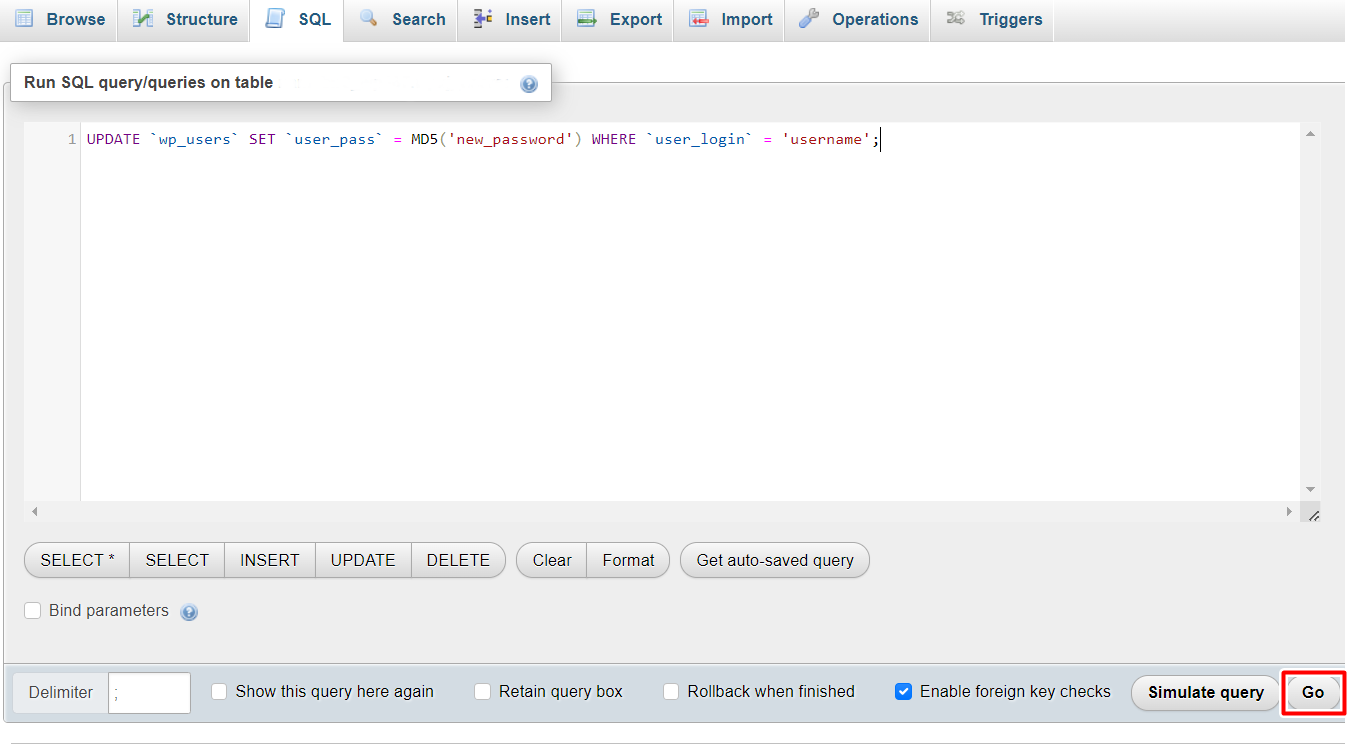
Task: Click the Import tab icon
Action: (x=700, y=19)
